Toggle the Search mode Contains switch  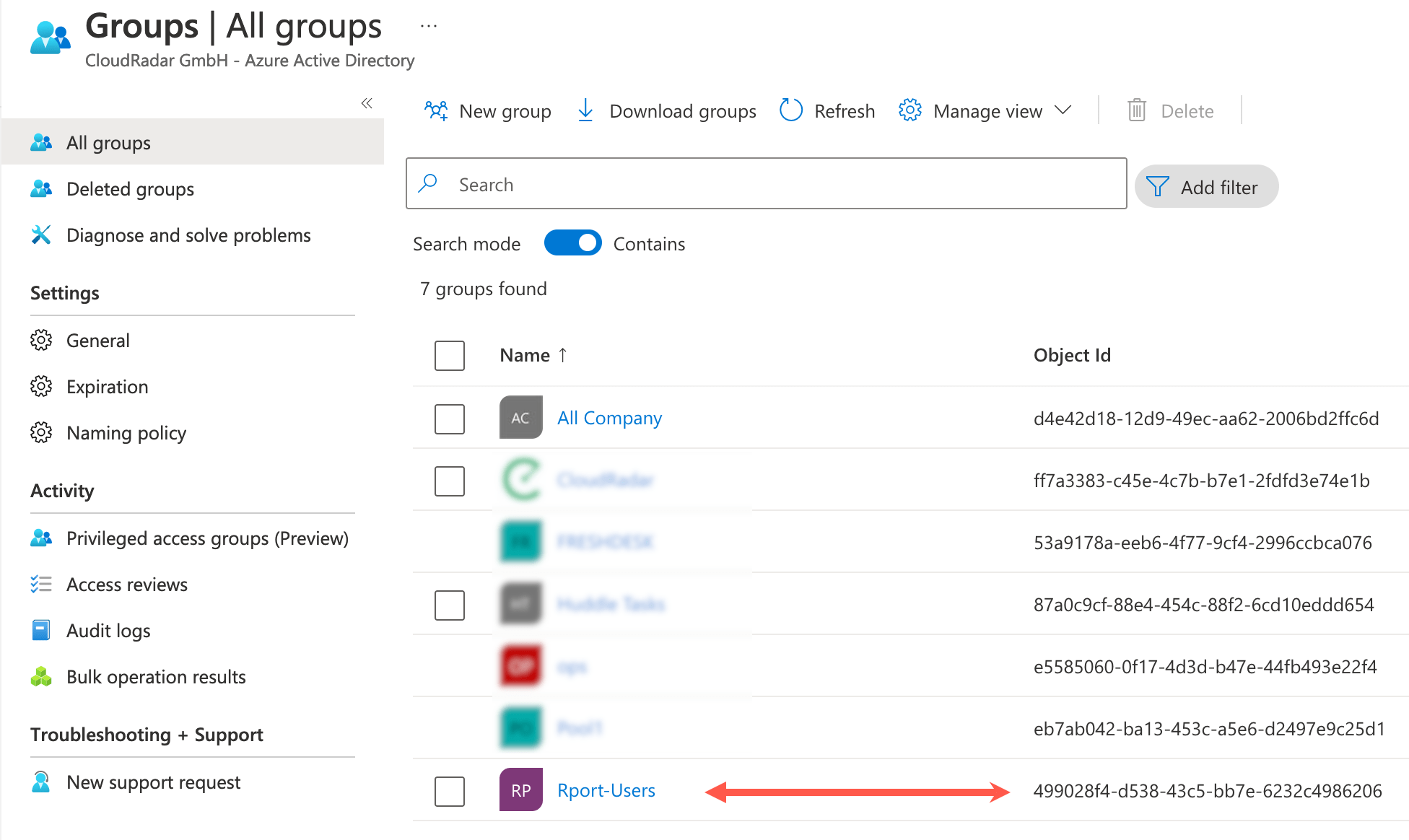(x=572, y=243)
